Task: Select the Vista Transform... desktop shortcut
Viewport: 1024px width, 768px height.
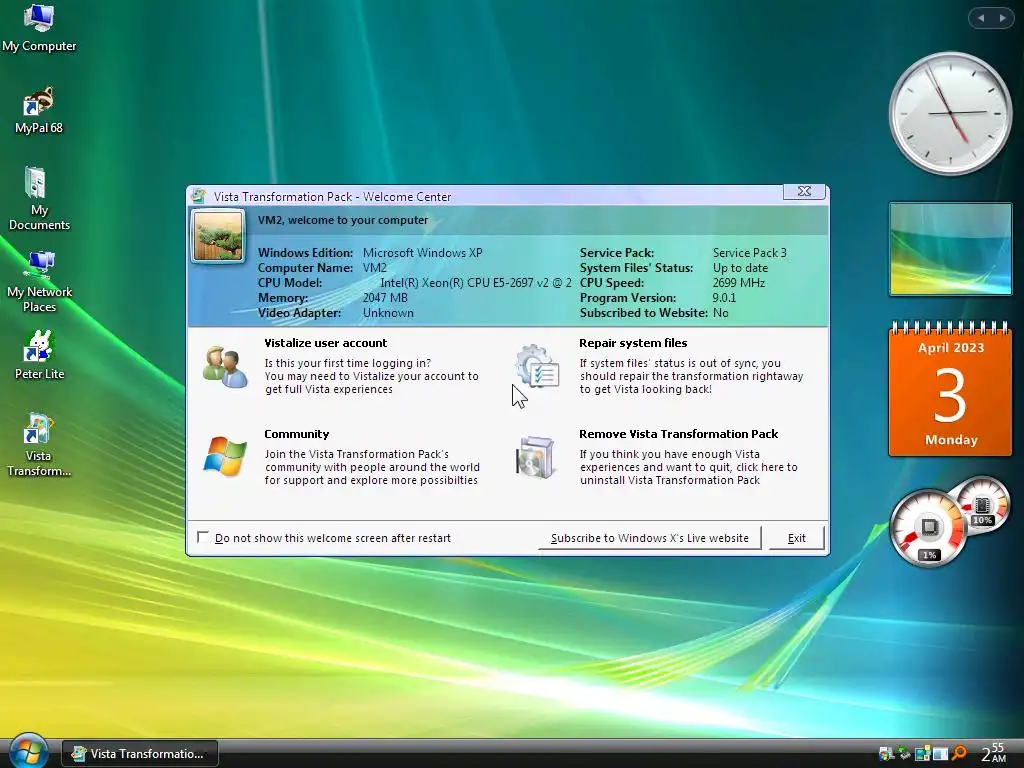Action: tap(39, 444)
